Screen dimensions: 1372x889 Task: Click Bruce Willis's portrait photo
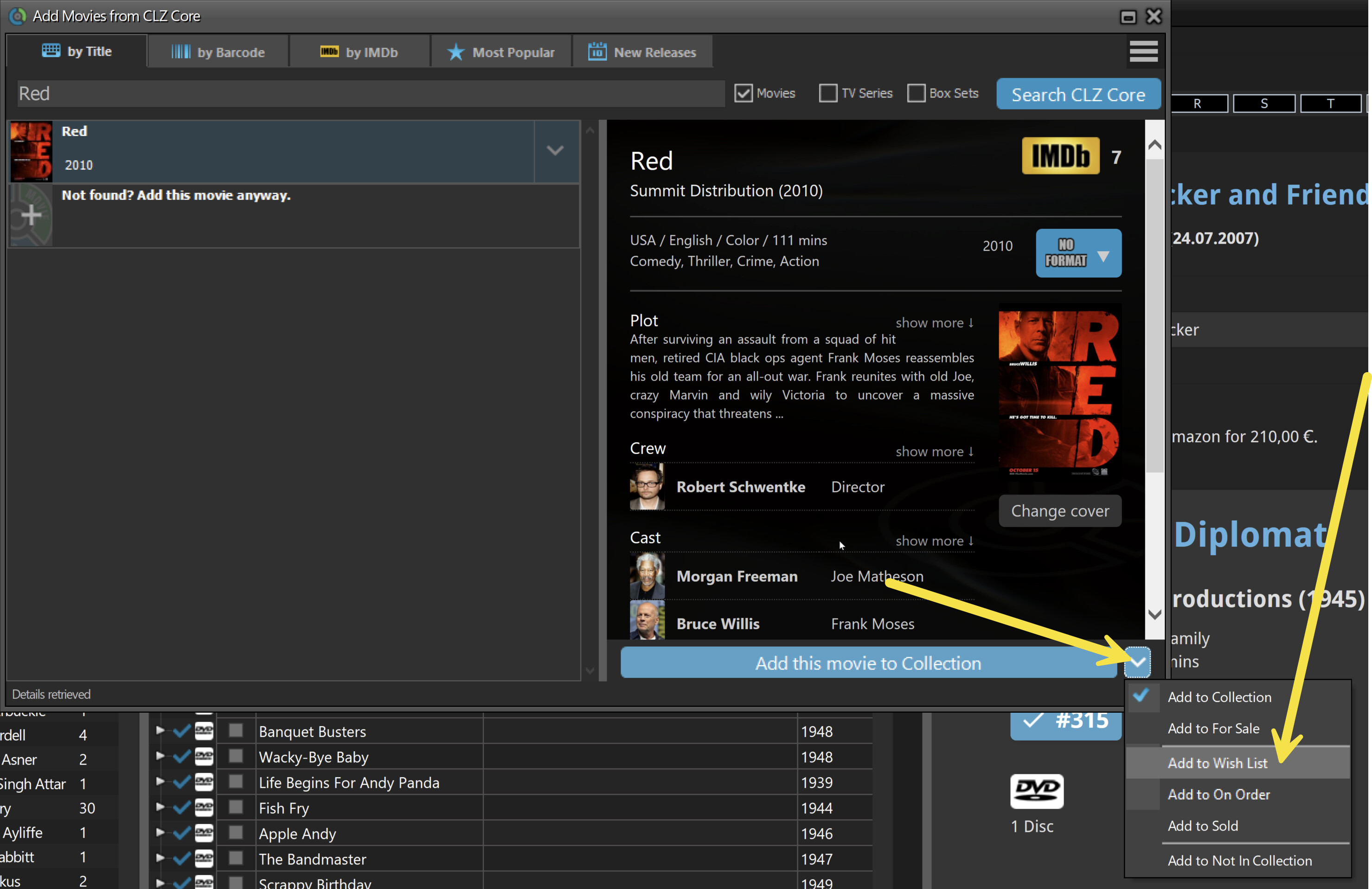[647, 620]
